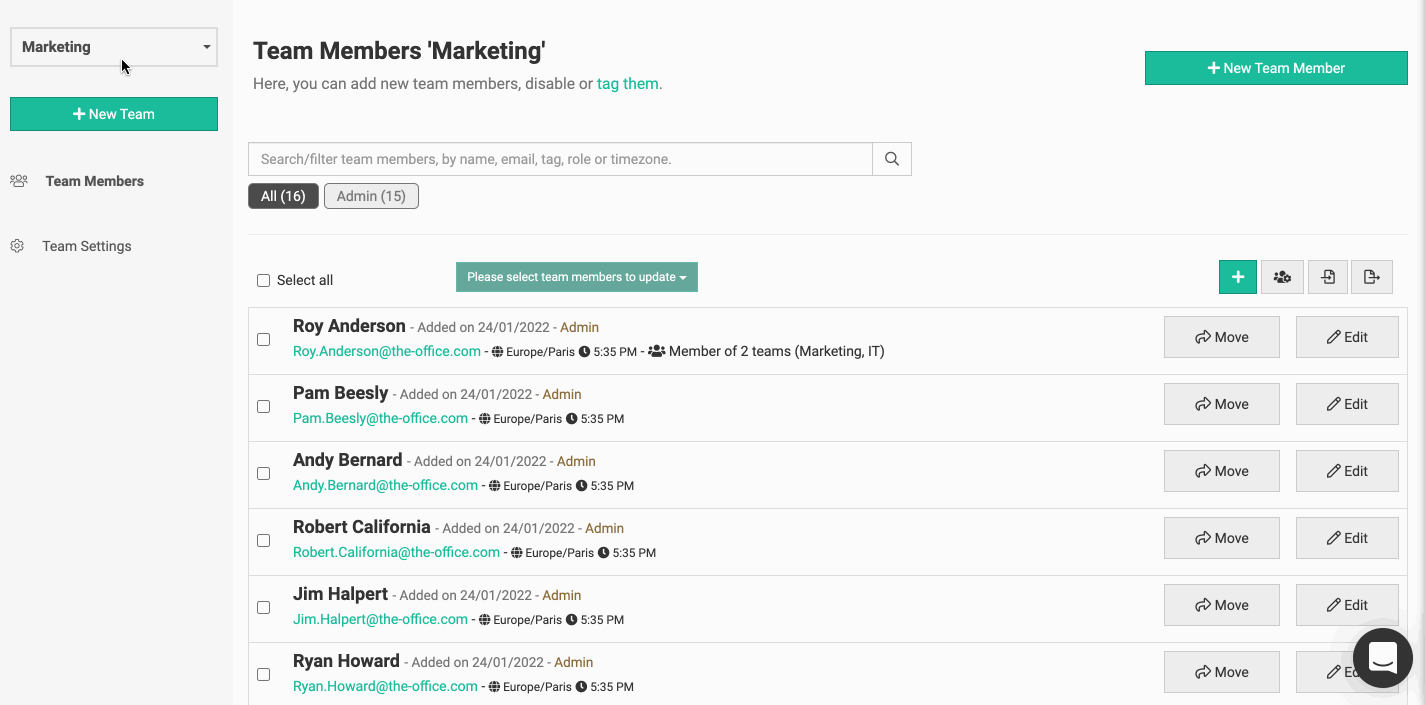Focus the search/filter team members field

click(x=560, y=159)
